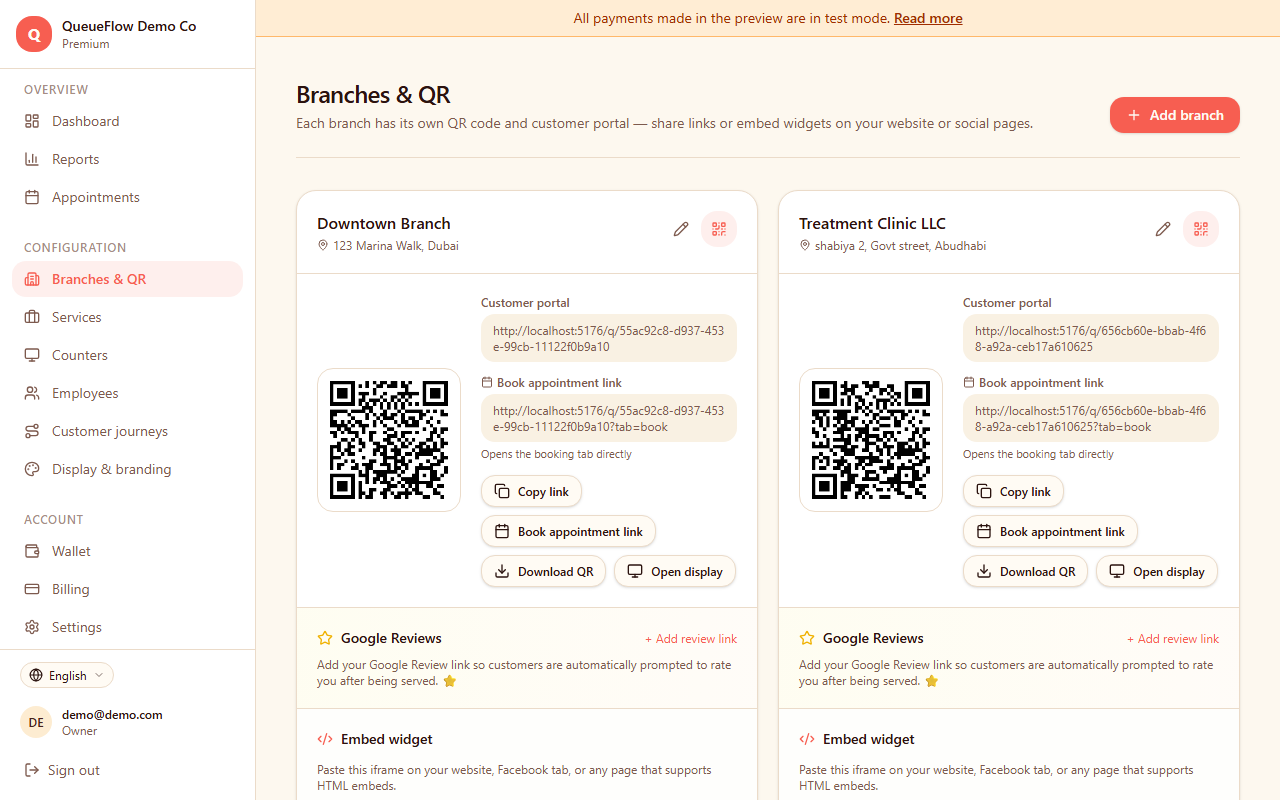Copy link for Downtown Branch

pyautogui.click(x=531, y=492)
